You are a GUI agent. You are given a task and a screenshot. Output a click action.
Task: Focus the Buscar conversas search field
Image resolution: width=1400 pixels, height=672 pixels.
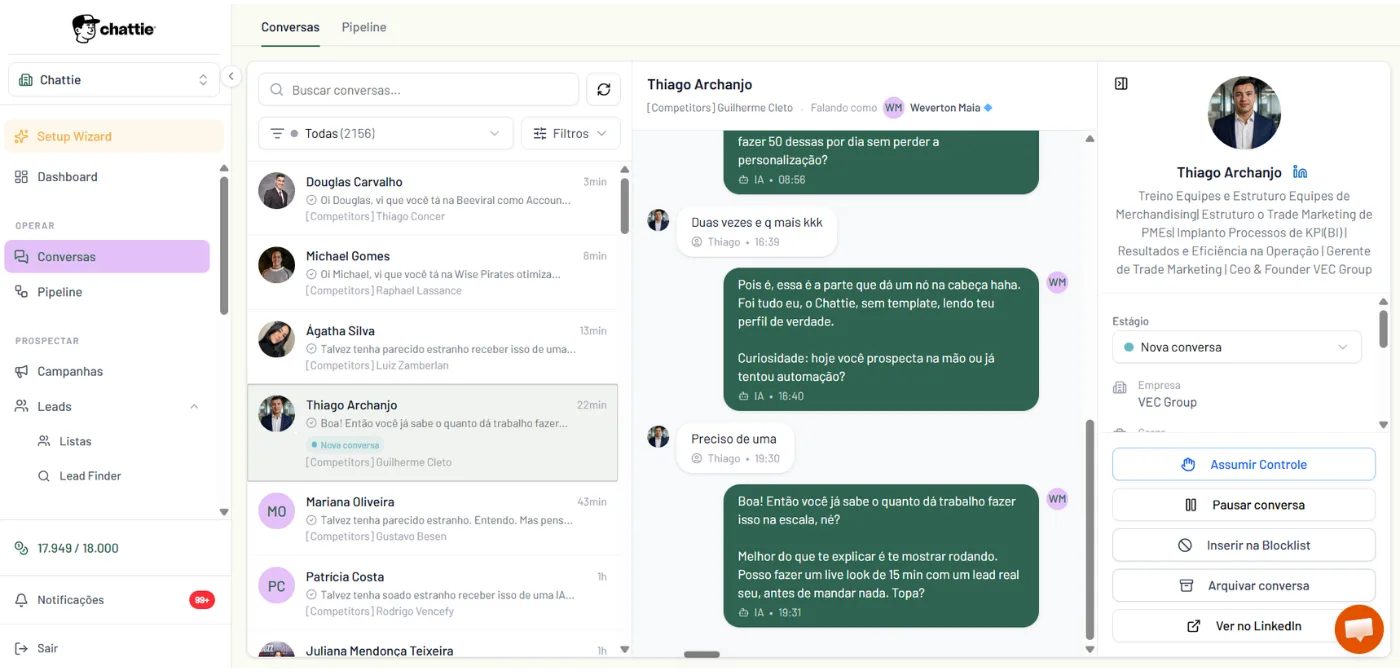pos(418,90)
